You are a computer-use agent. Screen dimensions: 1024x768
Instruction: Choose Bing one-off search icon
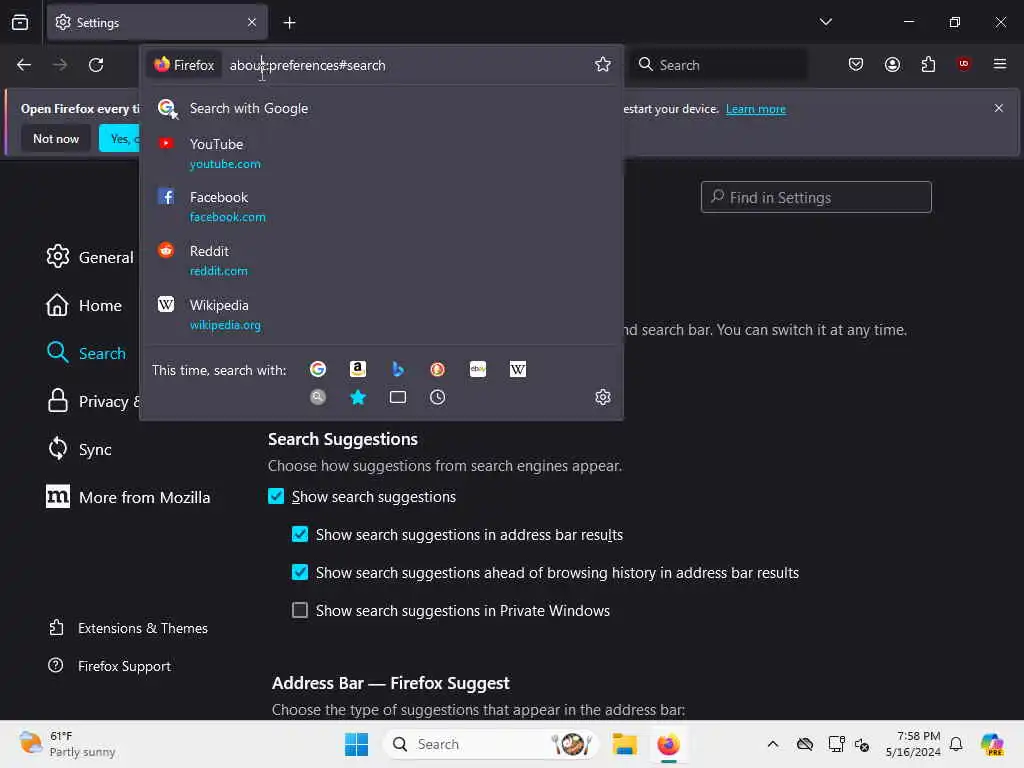click(x=398, y=370)
